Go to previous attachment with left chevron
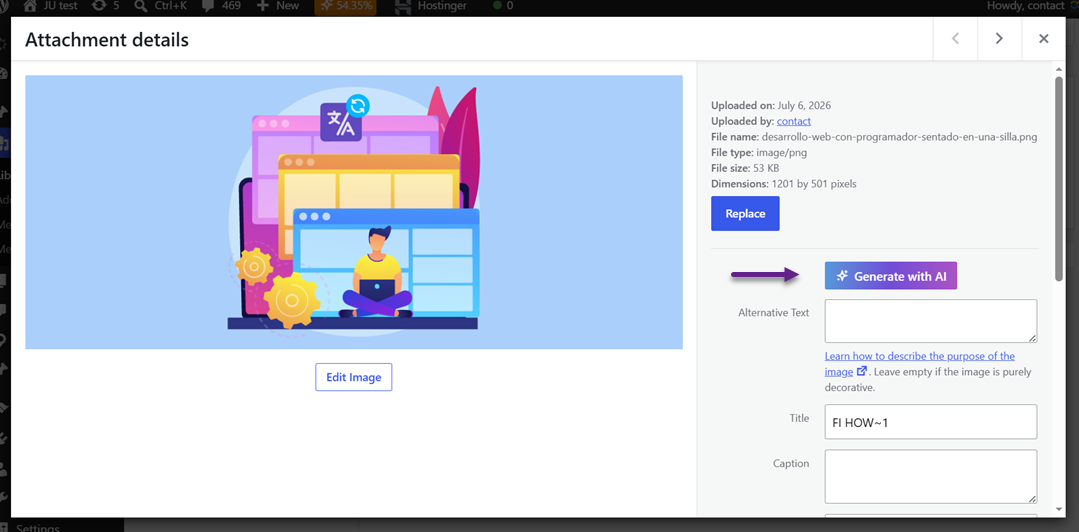This screenshot has width=1079, height=532. (955, 39)
